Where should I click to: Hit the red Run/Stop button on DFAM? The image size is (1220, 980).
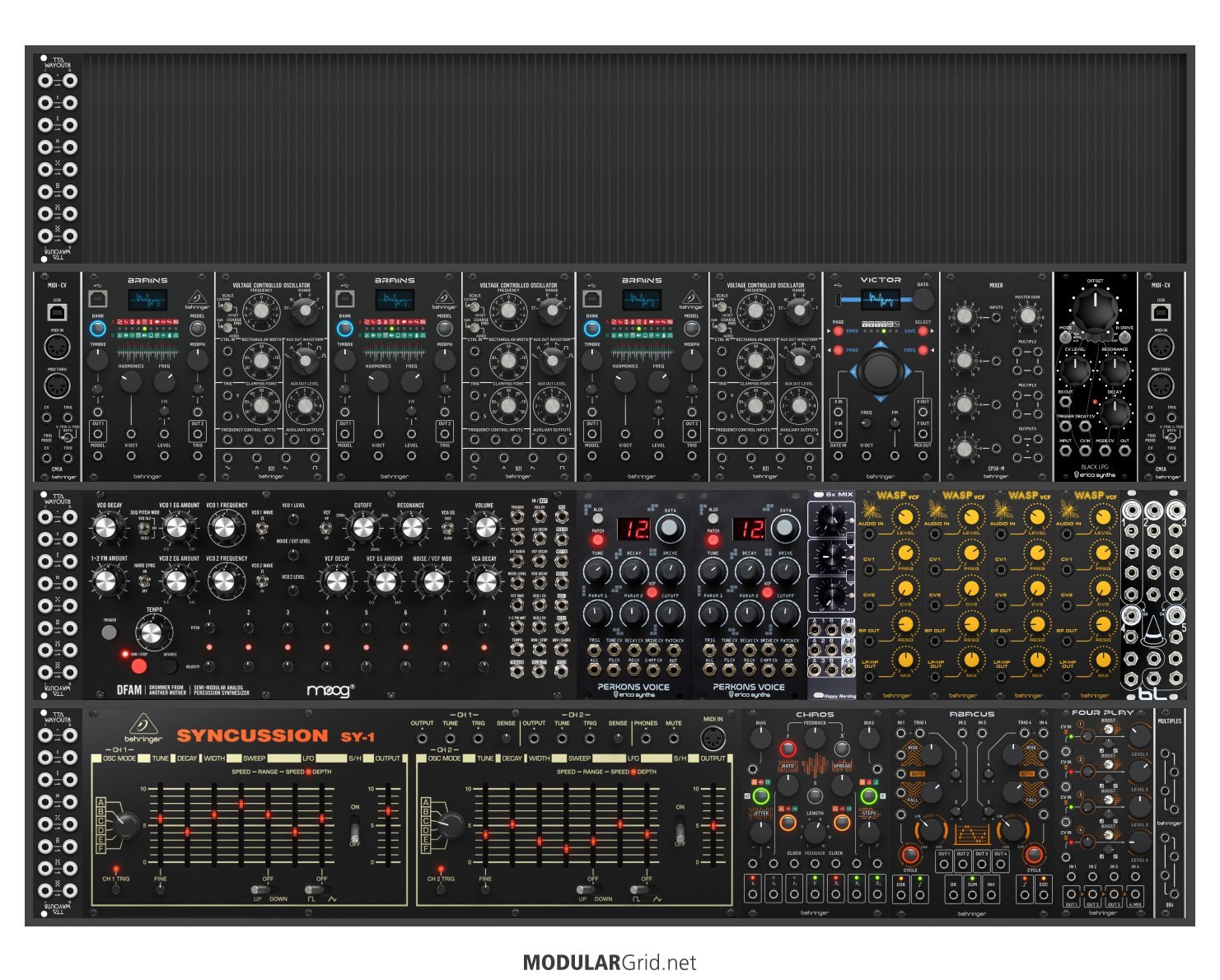tap(138, 665)
